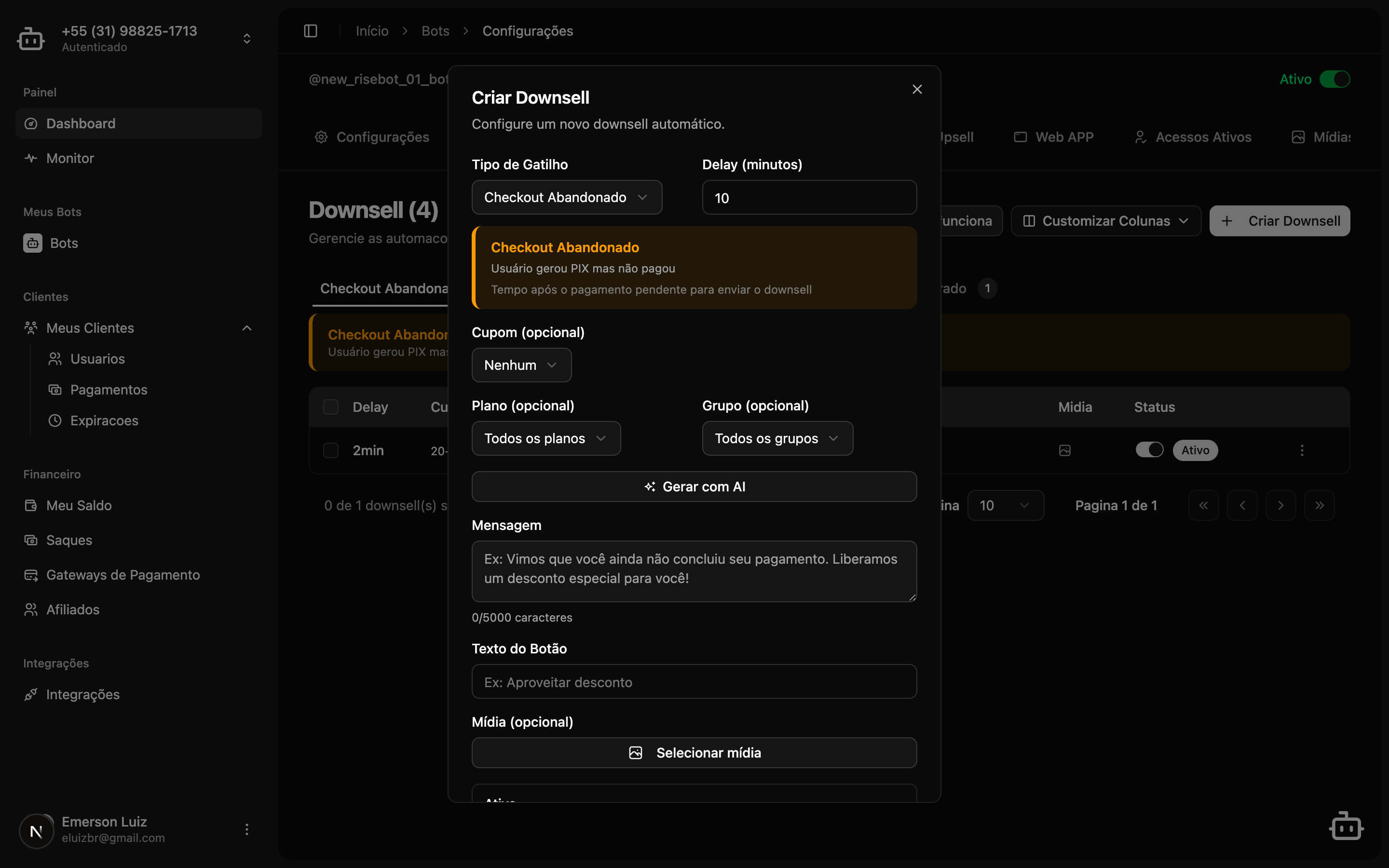The image size is (1389, 868).
Task: Click the Selecionar mídia button
Action: click(x=694, y=753)
